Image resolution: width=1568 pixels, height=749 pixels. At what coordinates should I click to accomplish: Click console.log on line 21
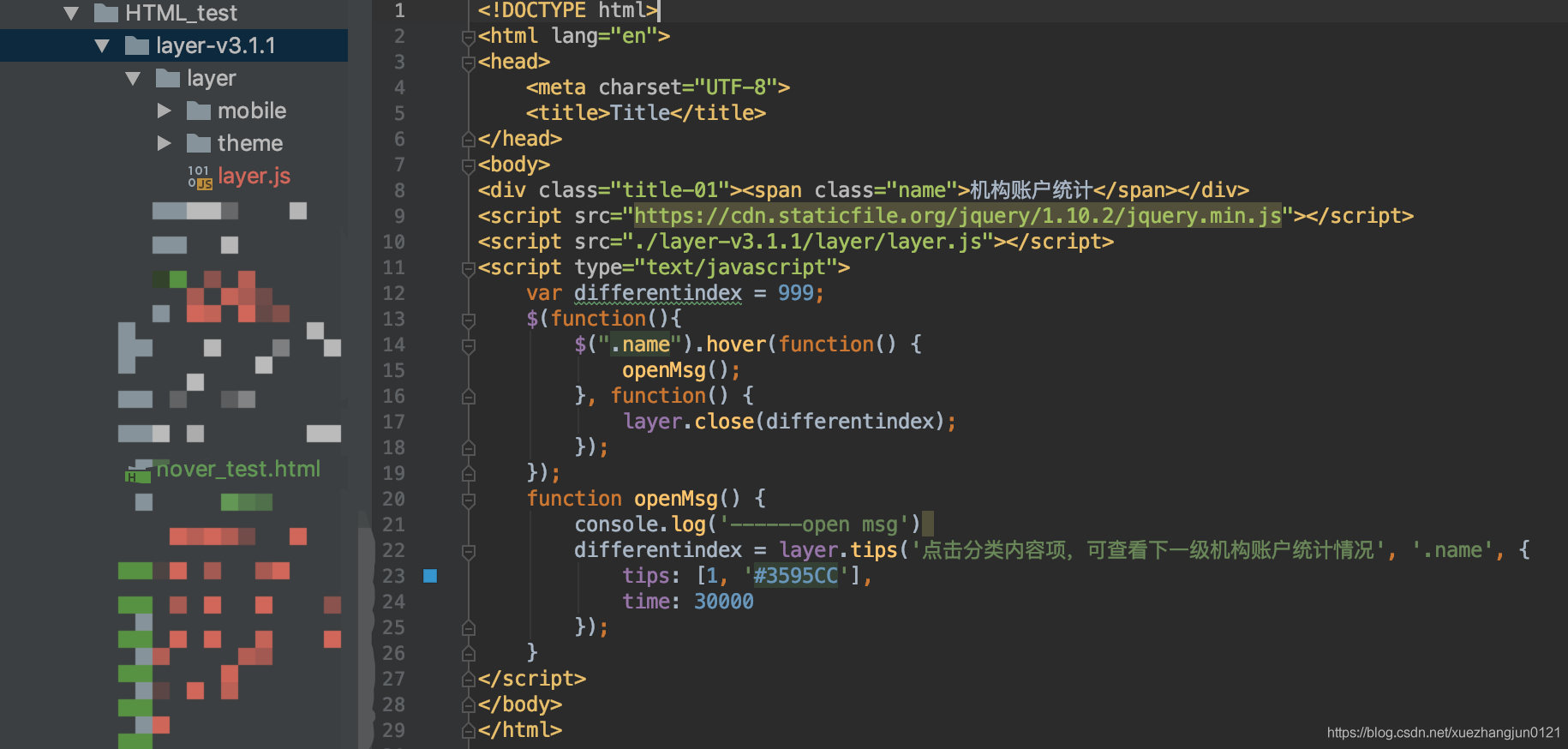640,524
